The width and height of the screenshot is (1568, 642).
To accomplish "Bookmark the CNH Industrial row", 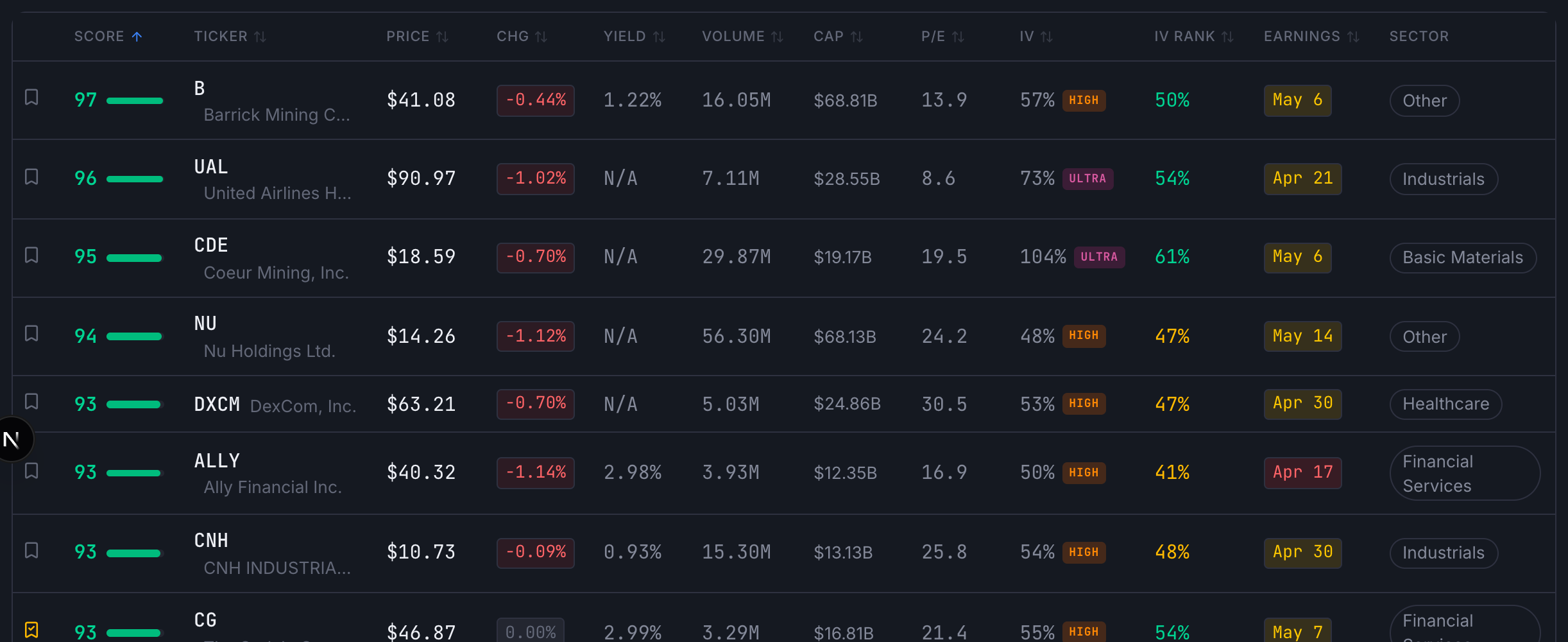I will 32,550.
